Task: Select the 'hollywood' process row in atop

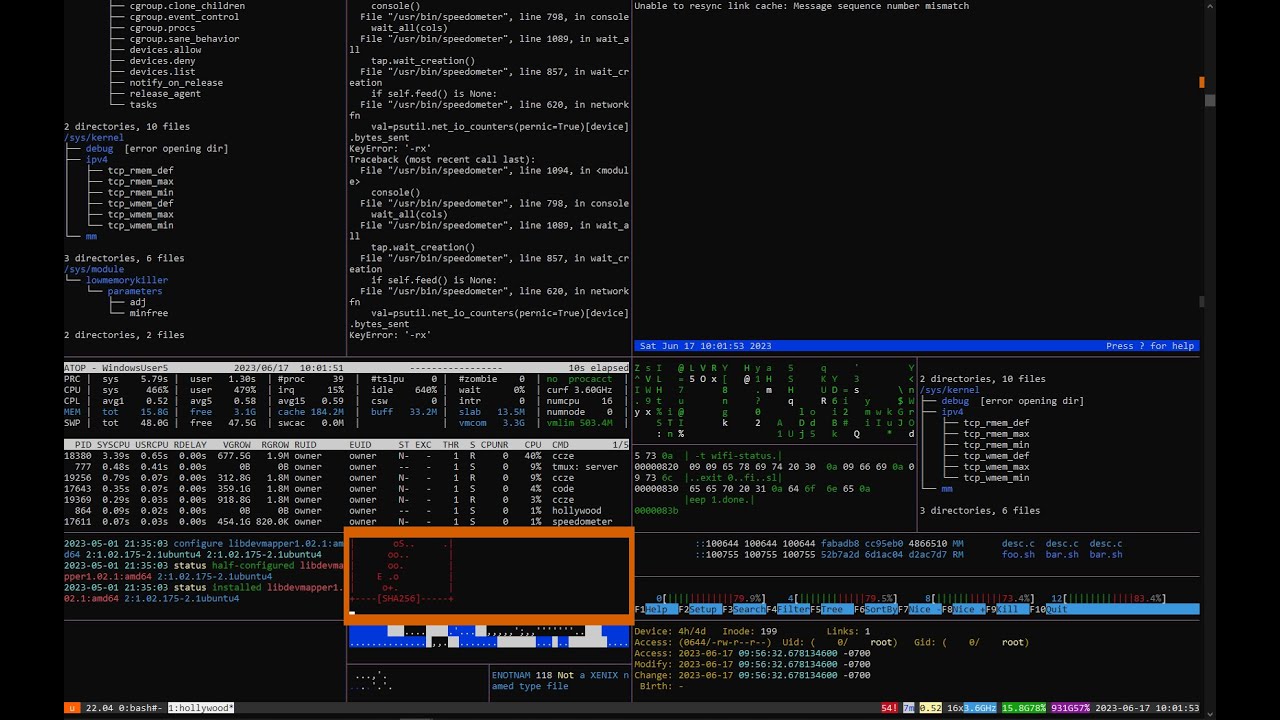Action: (x=346, y=510)
